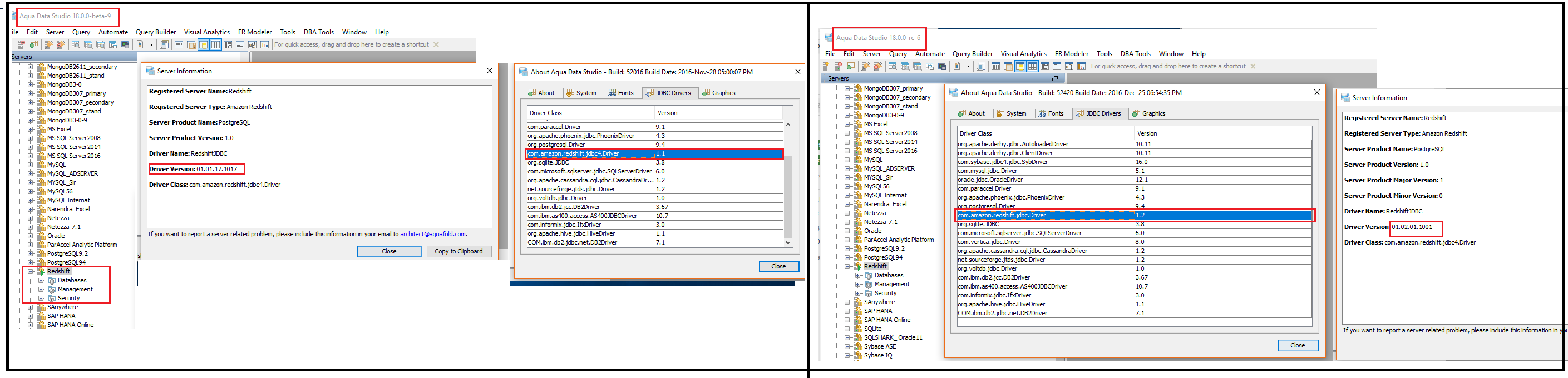Click the scroll down arrow in beta-9 driver list
1568x378 pixels.
[788, 242]
